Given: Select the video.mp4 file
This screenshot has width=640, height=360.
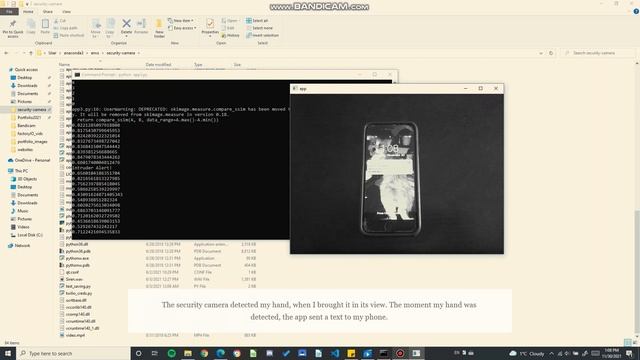Looking at the screenshot, I should [x=75, y=335].
